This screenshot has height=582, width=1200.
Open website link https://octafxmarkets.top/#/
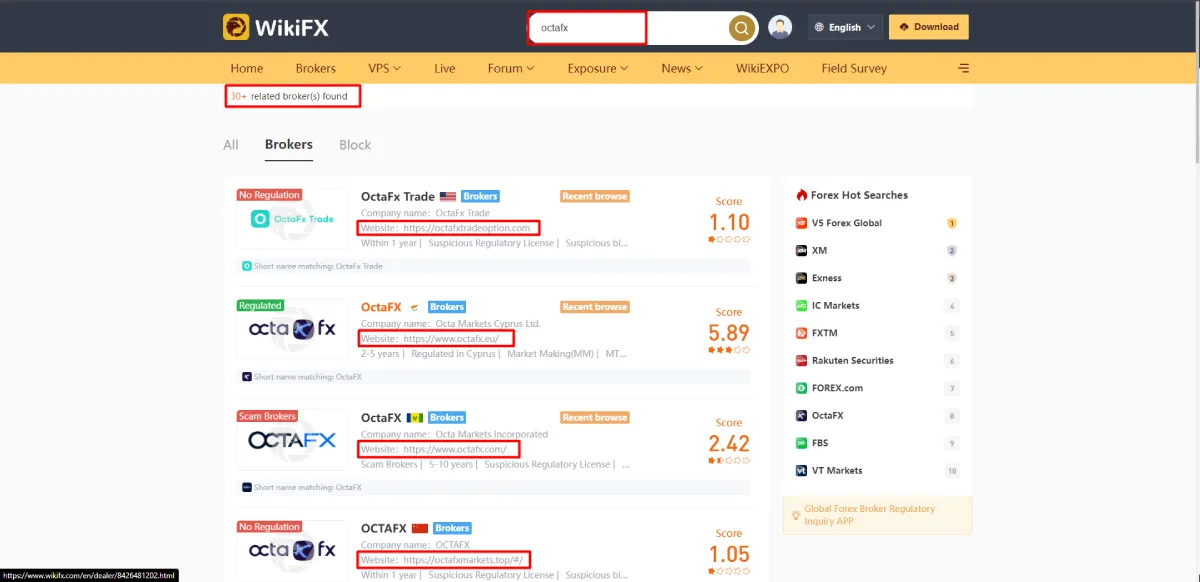pyautogui.click(x=466, y=560)
